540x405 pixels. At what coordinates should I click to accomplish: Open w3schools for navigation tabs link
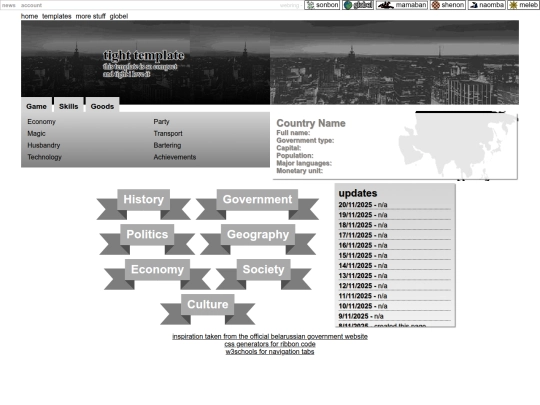click(x=270, y=352)
